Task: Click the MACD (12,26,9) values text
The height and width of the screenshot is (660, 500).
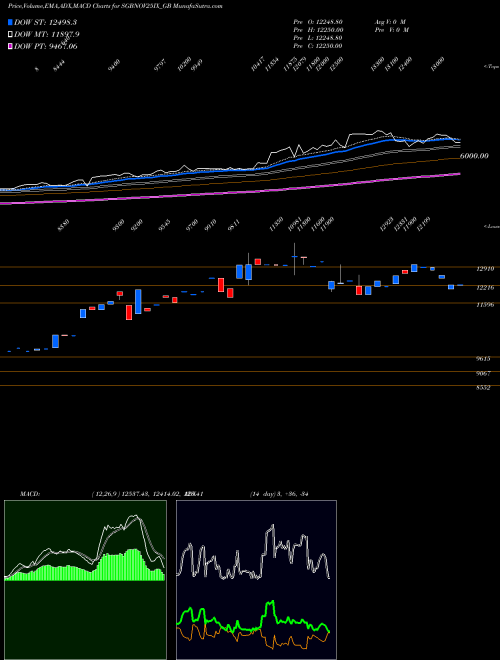Action: tap(147, 494)
